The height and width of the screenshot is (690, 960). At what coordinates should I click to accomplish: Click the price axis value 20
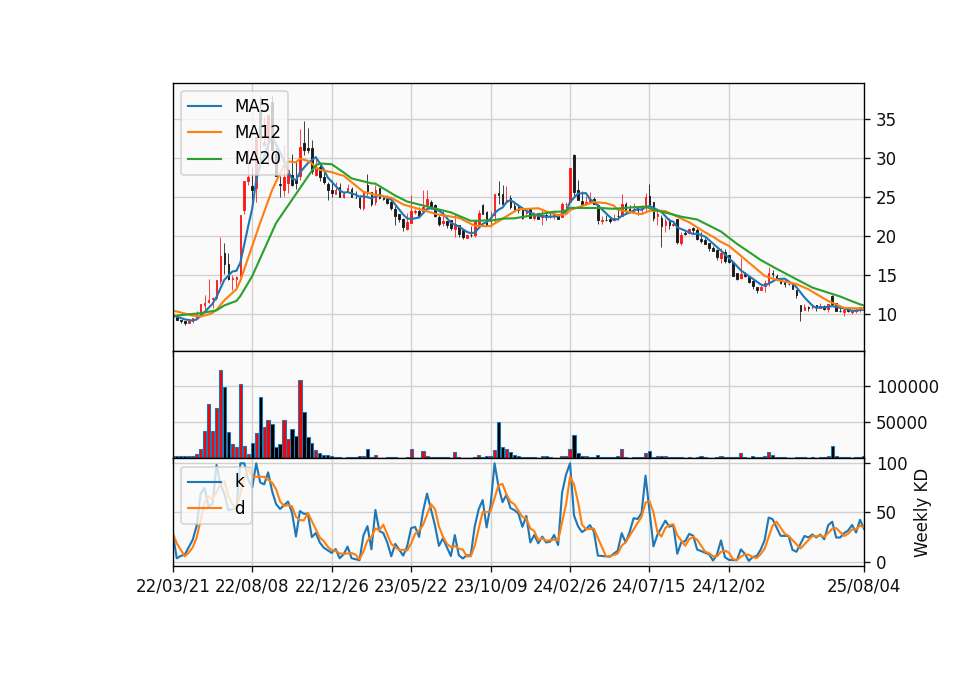click(x=886, y=237)
